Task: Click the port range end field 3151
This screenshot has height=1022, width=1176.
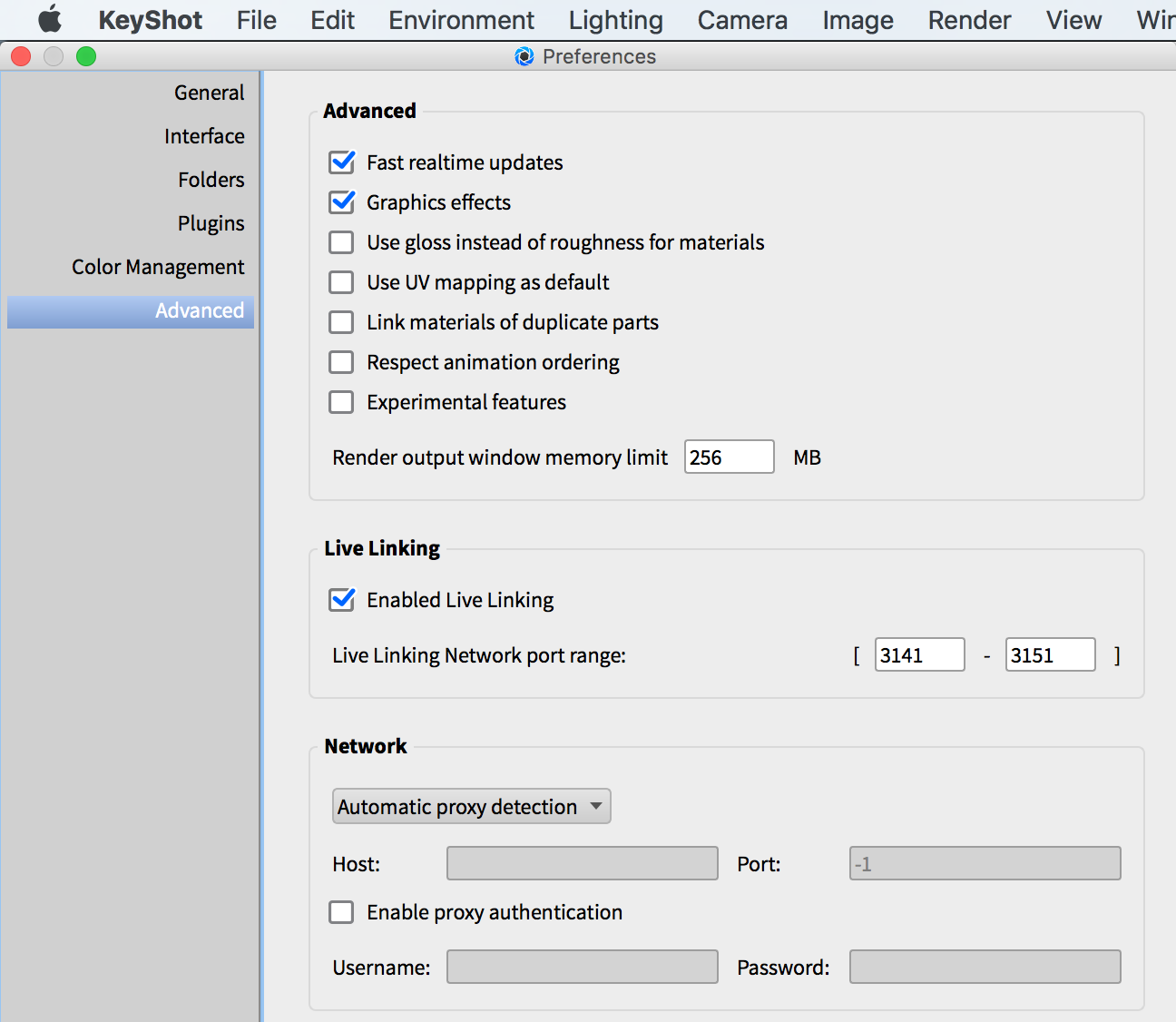Action: [x=1050, y=655]
